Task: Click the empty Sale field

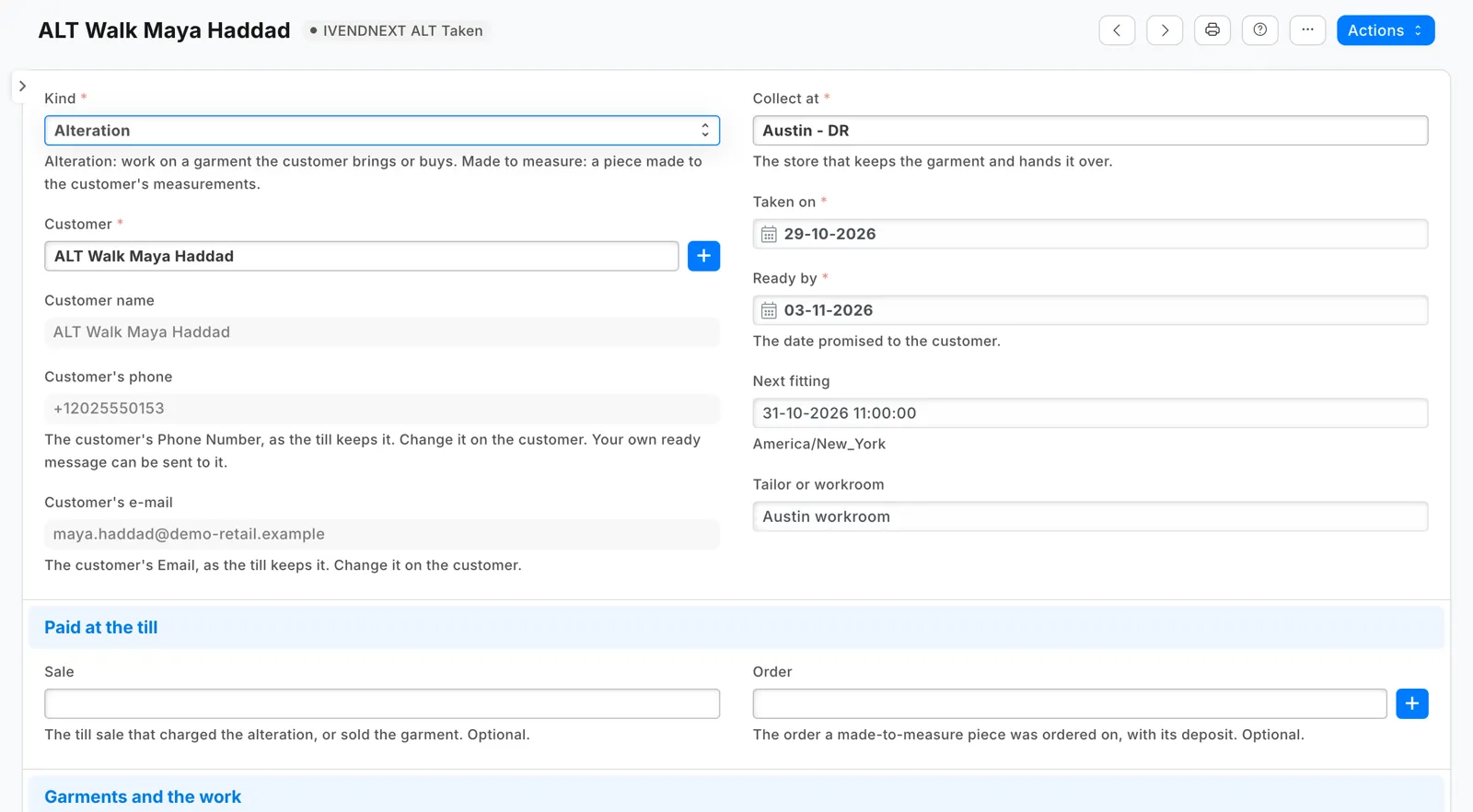Action: [382, 704]
